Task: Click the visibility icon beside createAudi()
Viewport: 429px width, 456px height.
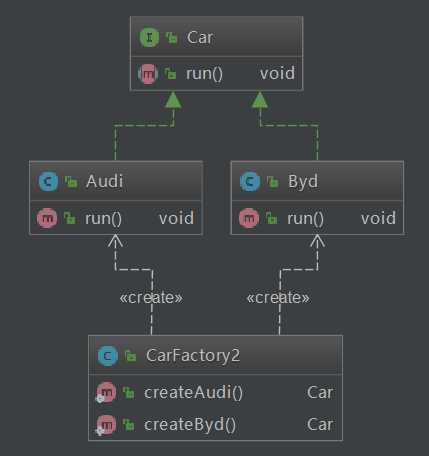Action: click(x=128, y=393)
